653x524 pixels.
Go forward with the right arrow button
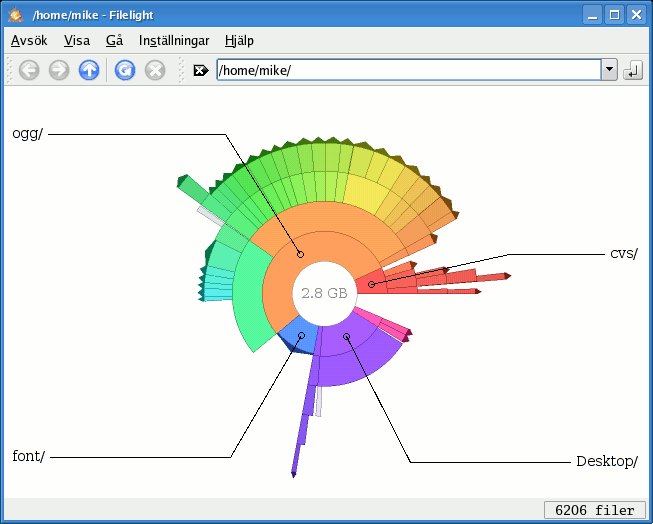click(59, 70)
